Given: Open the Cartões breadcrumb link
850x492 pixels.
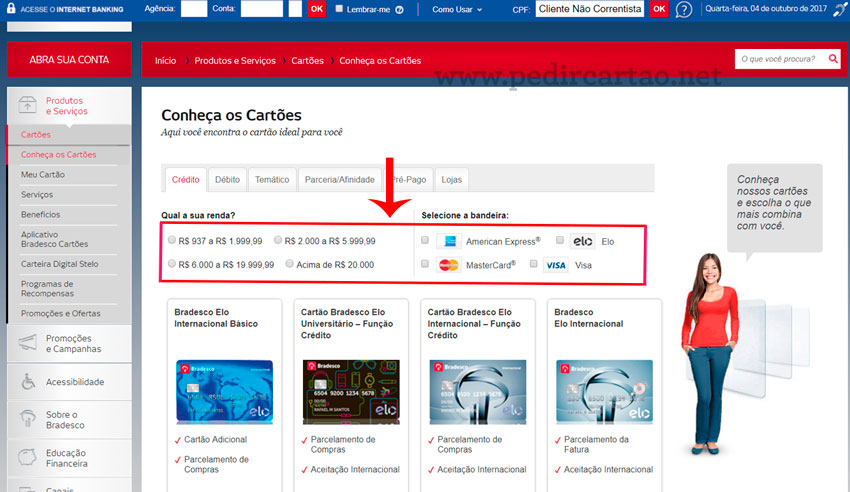Looking at the screenshot, I should click(307, 61).
